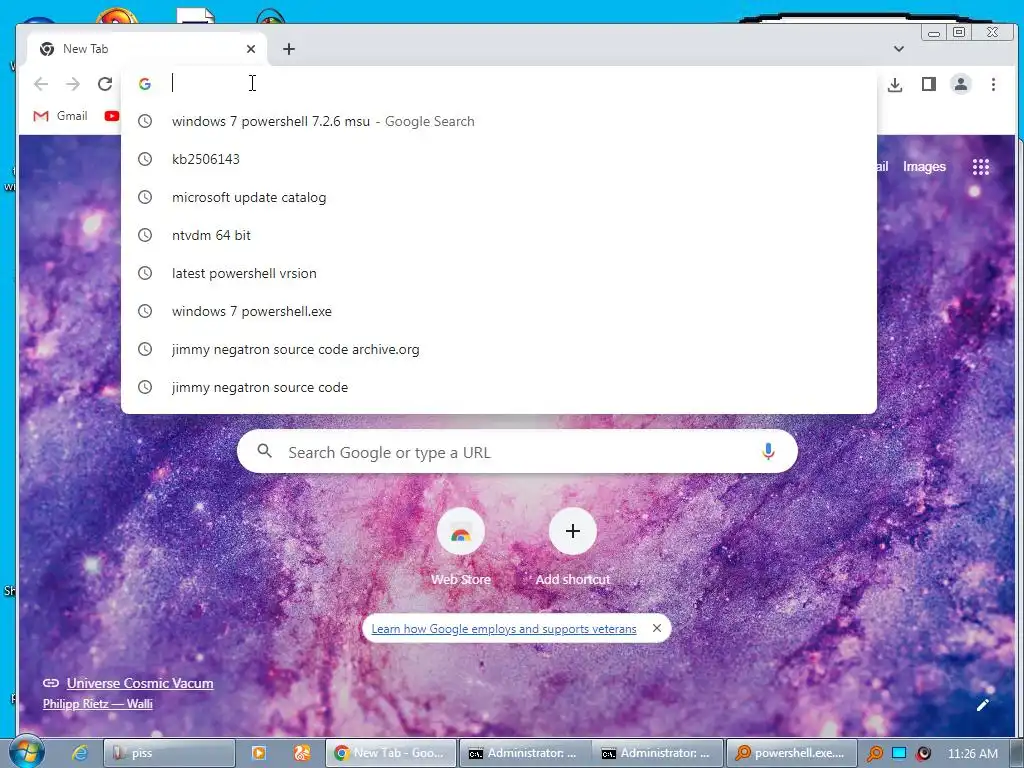Click the customize page pencil icon
The width and height of the screenshot is (1024, 768).
pyautogui.click(x=983, y=705)
